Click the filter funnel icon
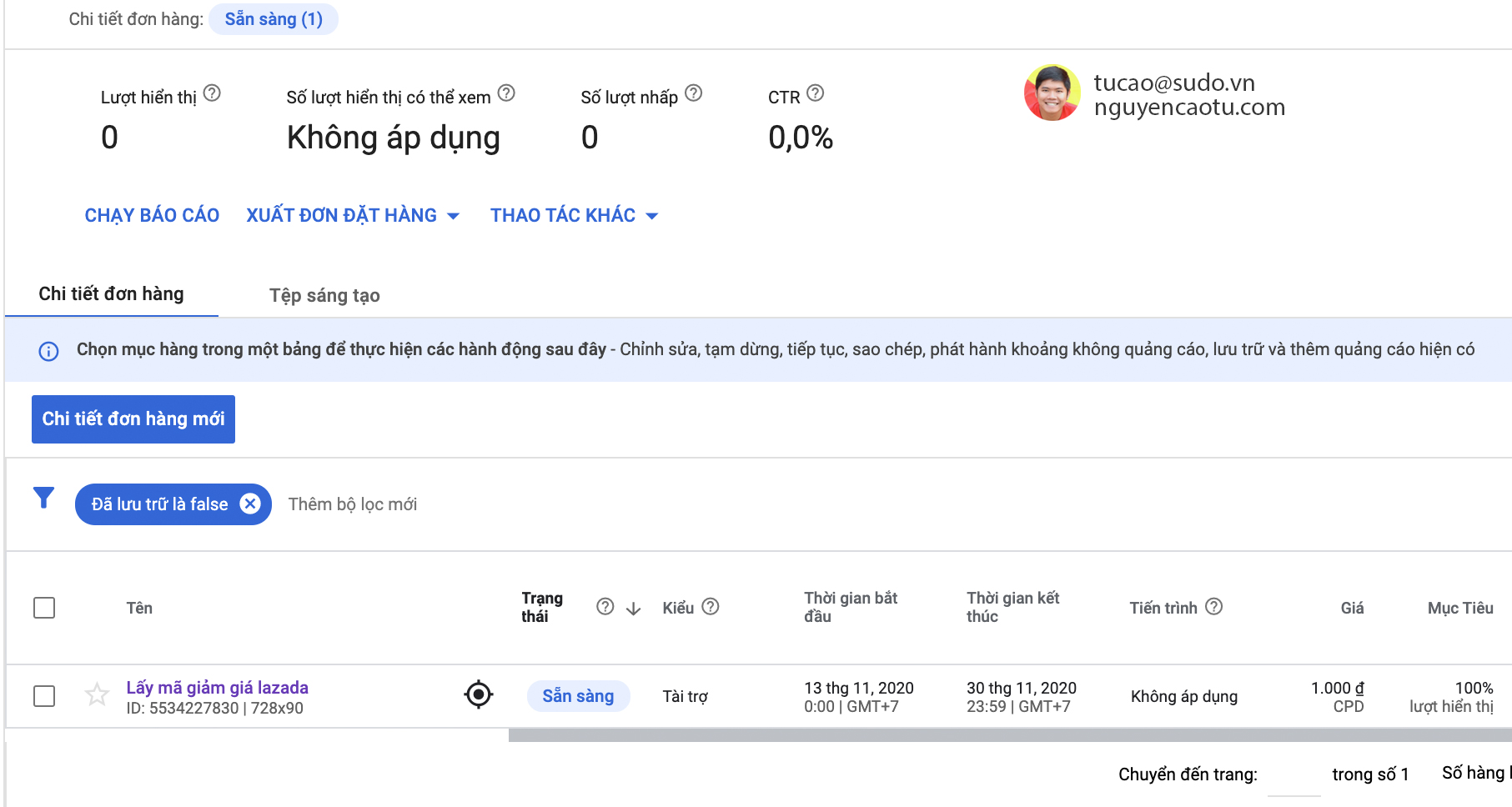1512x807 pixels. [x=43, y=499]
